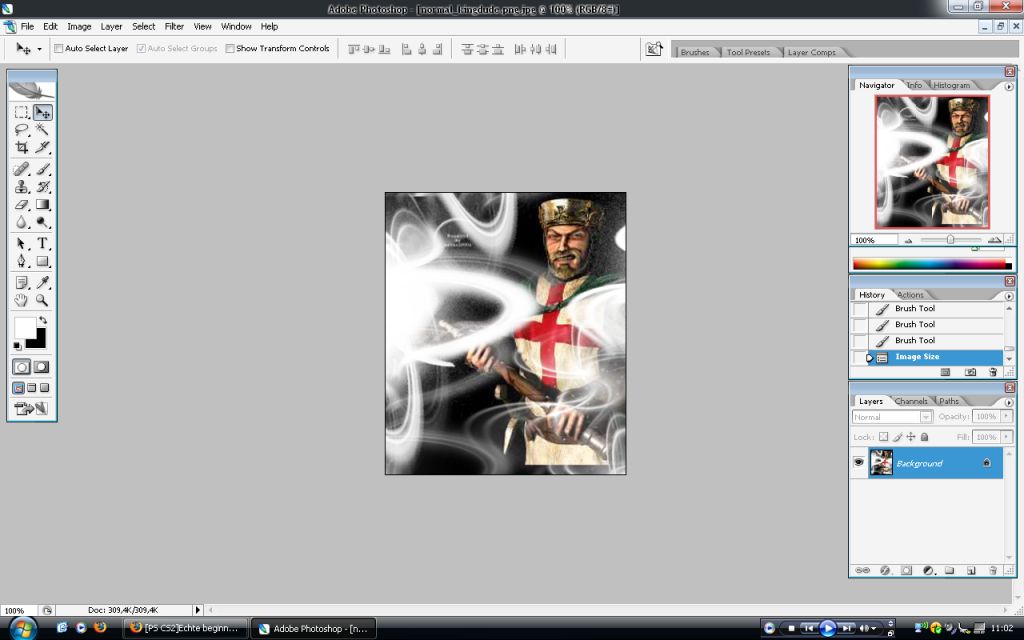The width and height of the screenshot is (1024, 640).
Task: Open the Opacity slider arrow
Action: (1006, 417)
